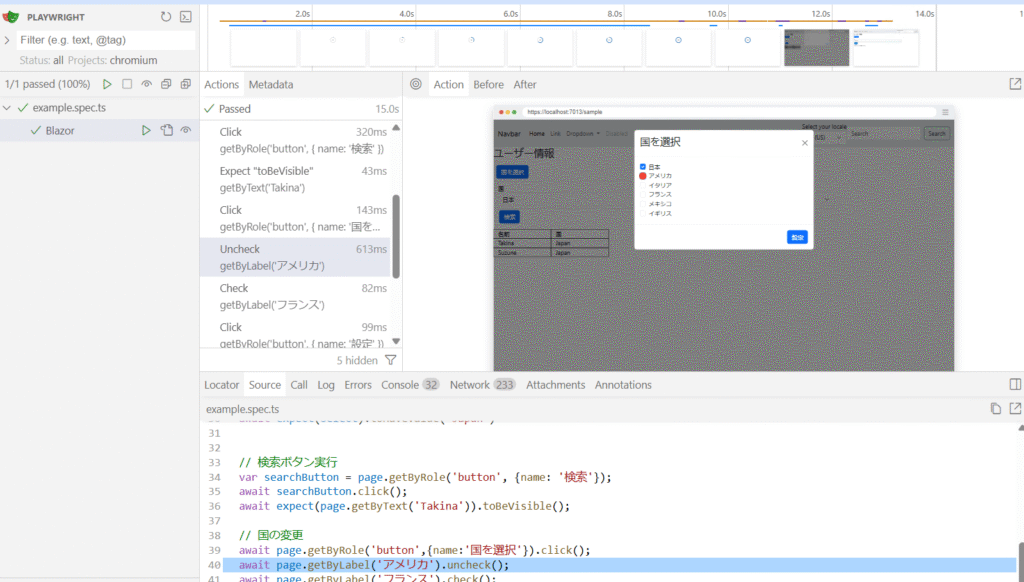
Task: Reload the Playwright test list
Action: [166, 17]
